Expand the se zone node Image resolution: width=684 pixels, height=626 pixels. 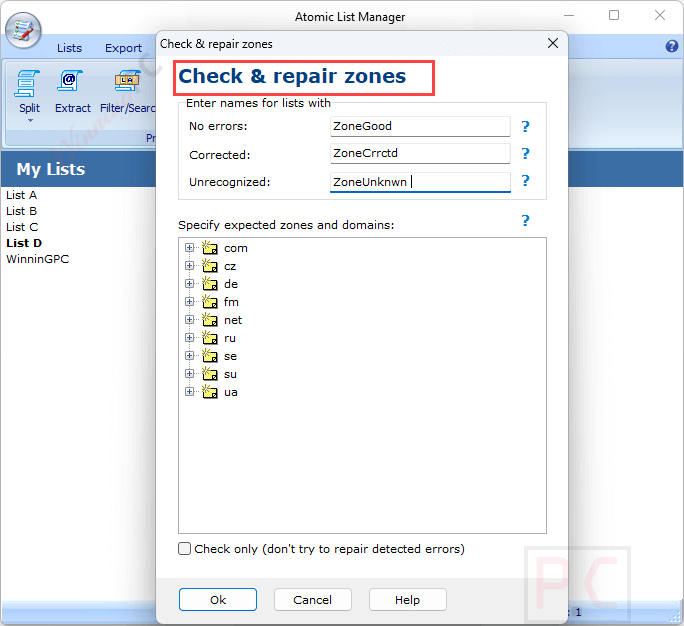pos(189,356)
